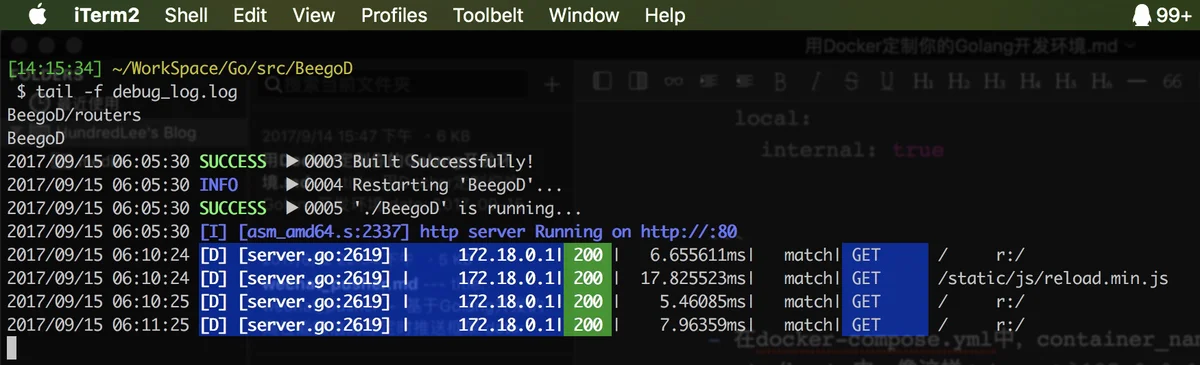
Task: Click the INFO label on the Restarting line
Action: pos(219,185)
